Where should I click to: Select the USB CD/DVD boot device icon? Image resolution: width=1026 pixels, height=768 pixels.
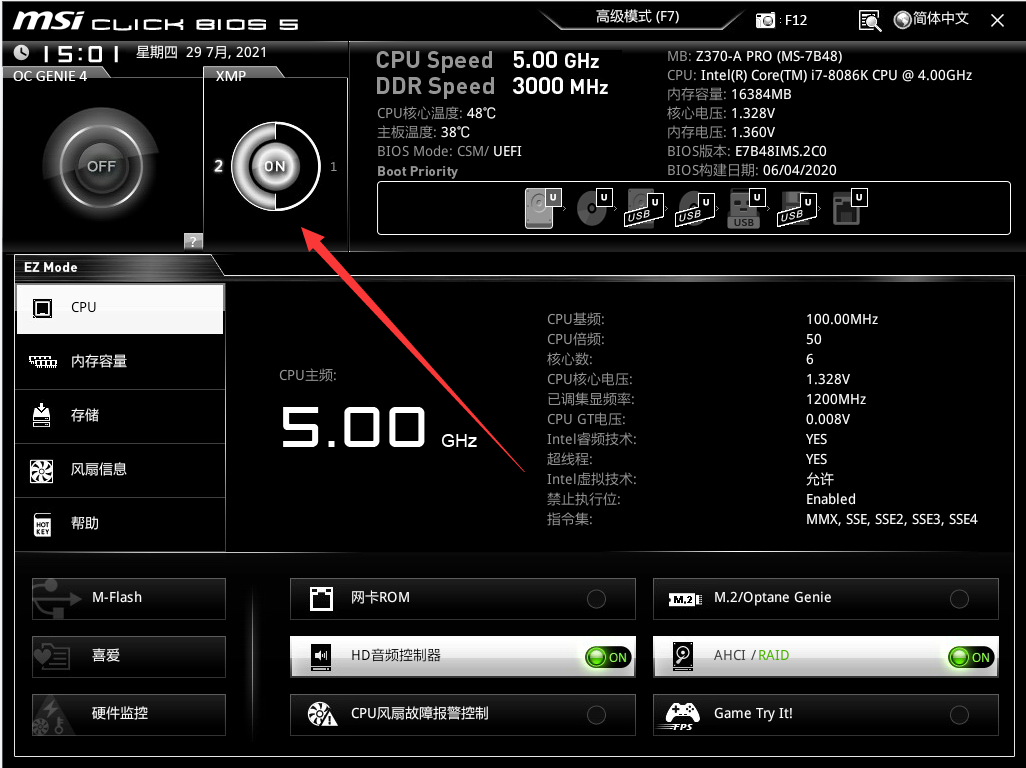click(695, 208)
